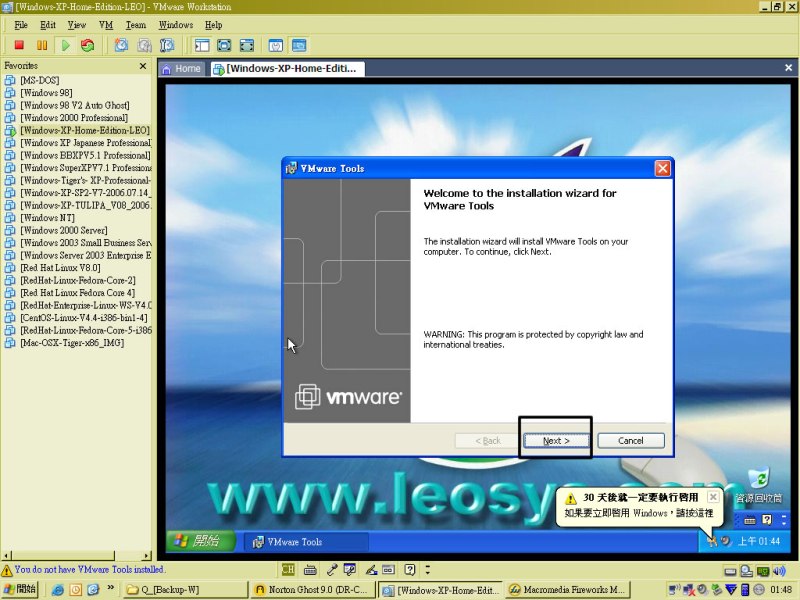Select [Red Hat Linux Fedora Core 4] favorite
Screen dimensions: 800x600
78,293
